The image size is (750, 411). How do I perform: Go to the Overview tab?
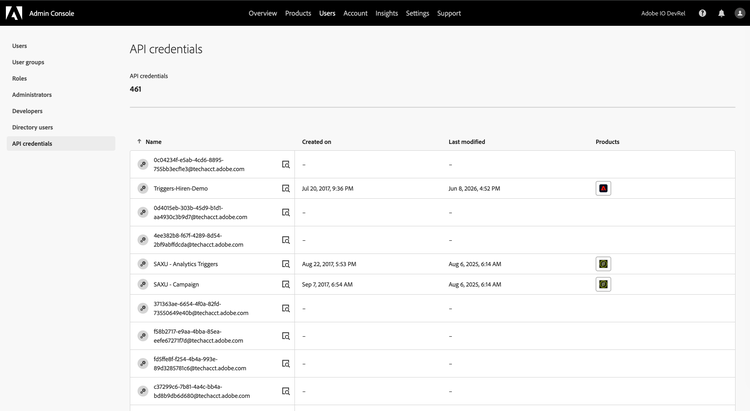point(263,13)
